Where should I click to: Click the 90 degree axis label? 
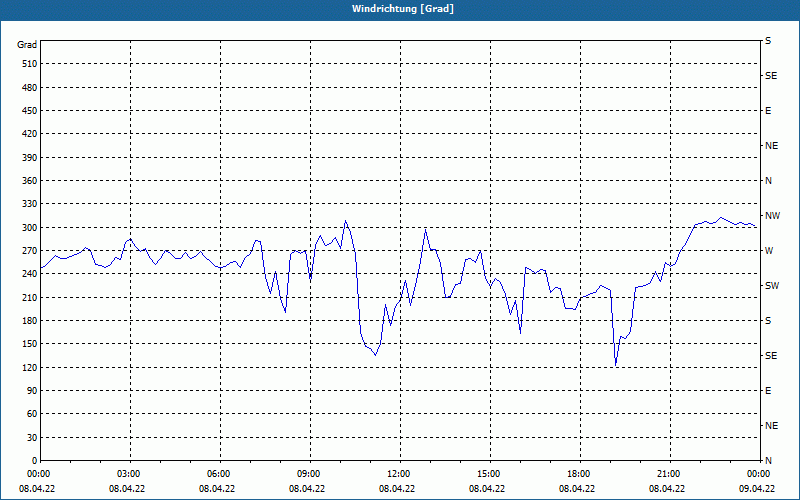[32, 391]
